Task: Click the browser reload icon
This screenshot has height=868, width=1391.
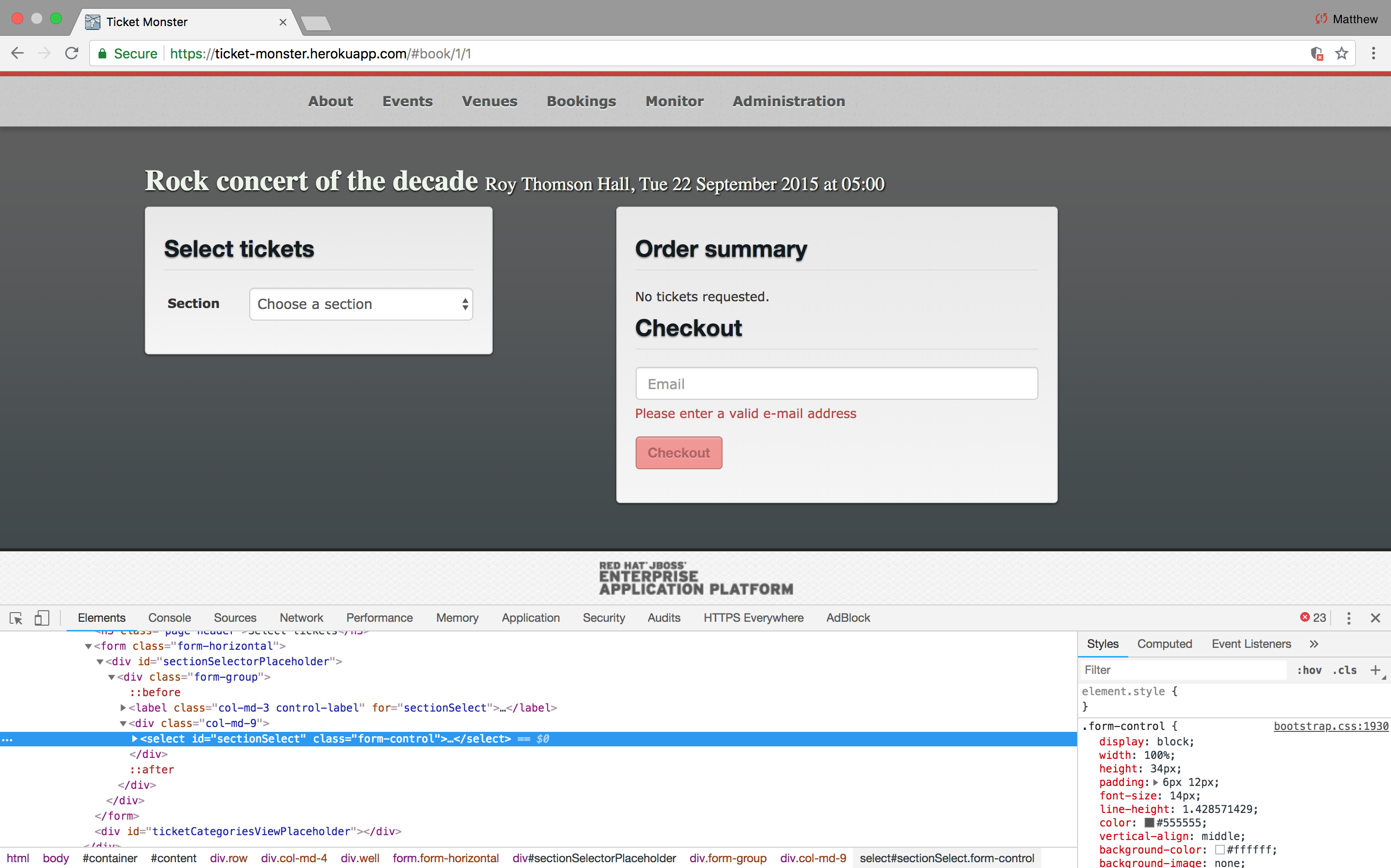Action: tap(72, 54)
